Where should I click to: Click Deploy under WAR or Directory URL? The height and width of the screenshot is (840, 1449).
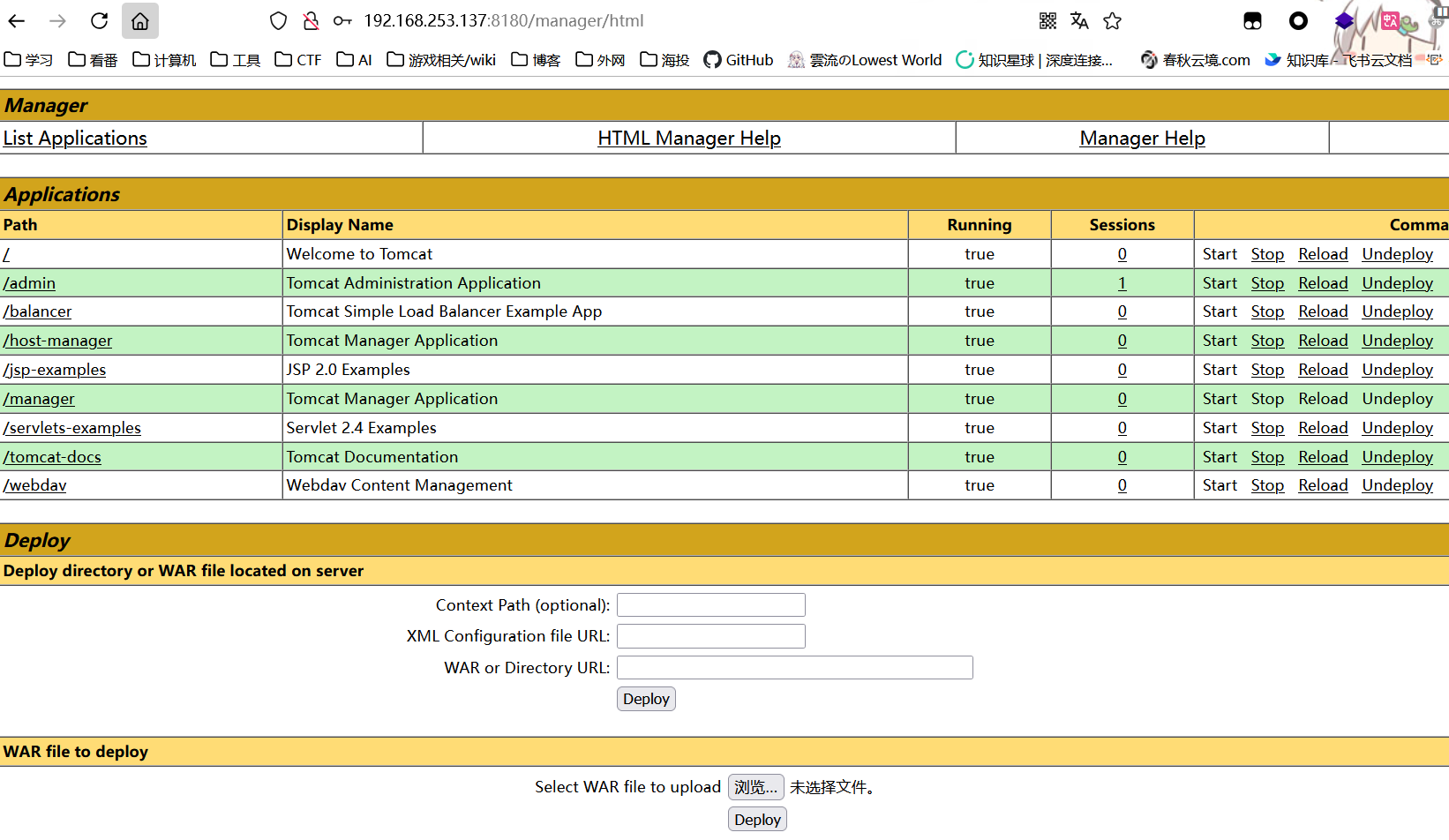(646, 699)
